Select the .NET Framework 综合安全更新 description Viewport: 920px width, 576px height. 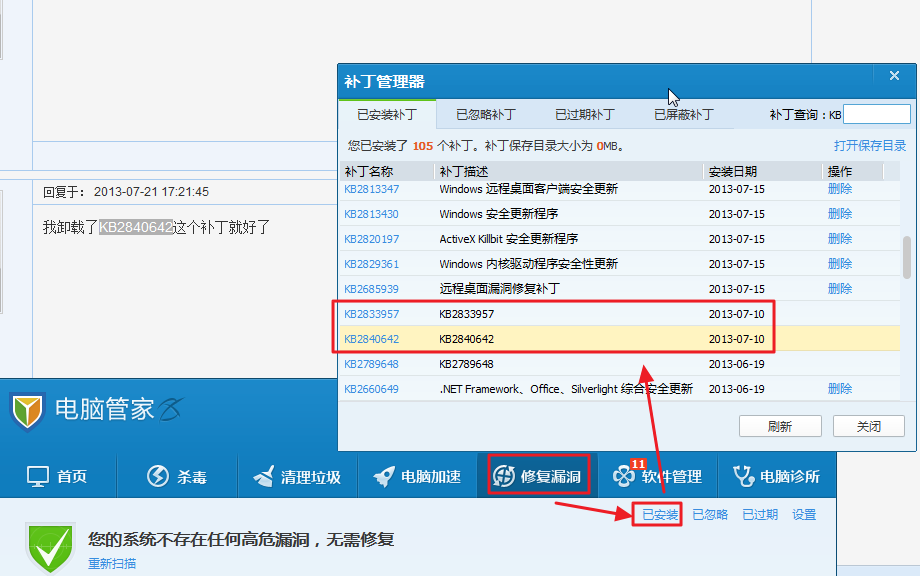[x=566, y=389]
